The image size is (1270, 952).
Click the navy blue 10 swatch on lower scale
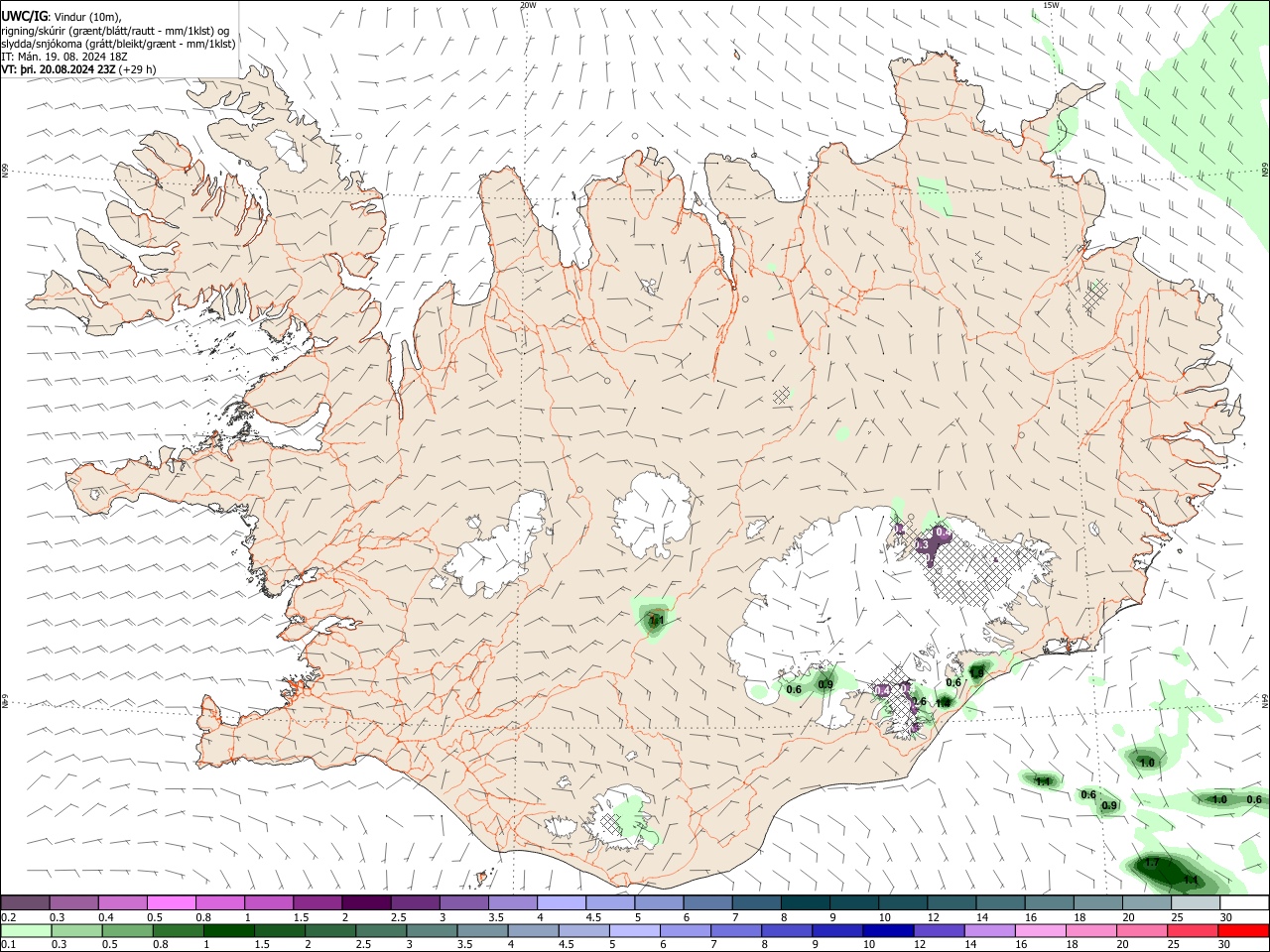click(887, 930)
